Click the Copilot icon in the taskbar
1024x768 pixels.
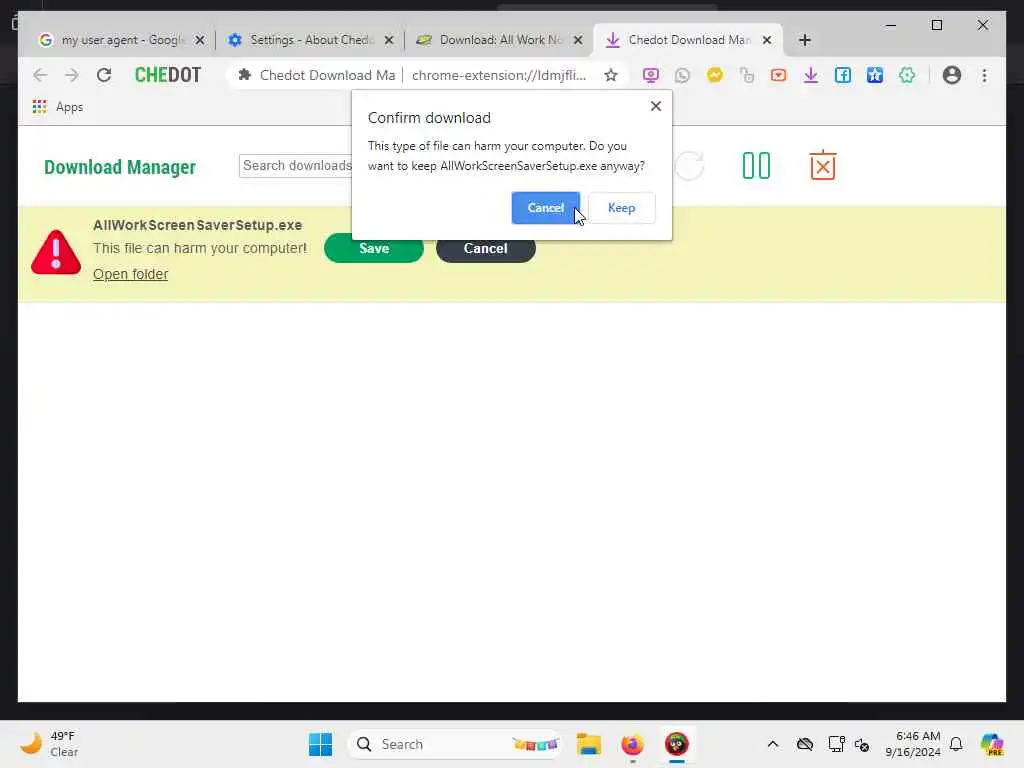tap(991, 744)
